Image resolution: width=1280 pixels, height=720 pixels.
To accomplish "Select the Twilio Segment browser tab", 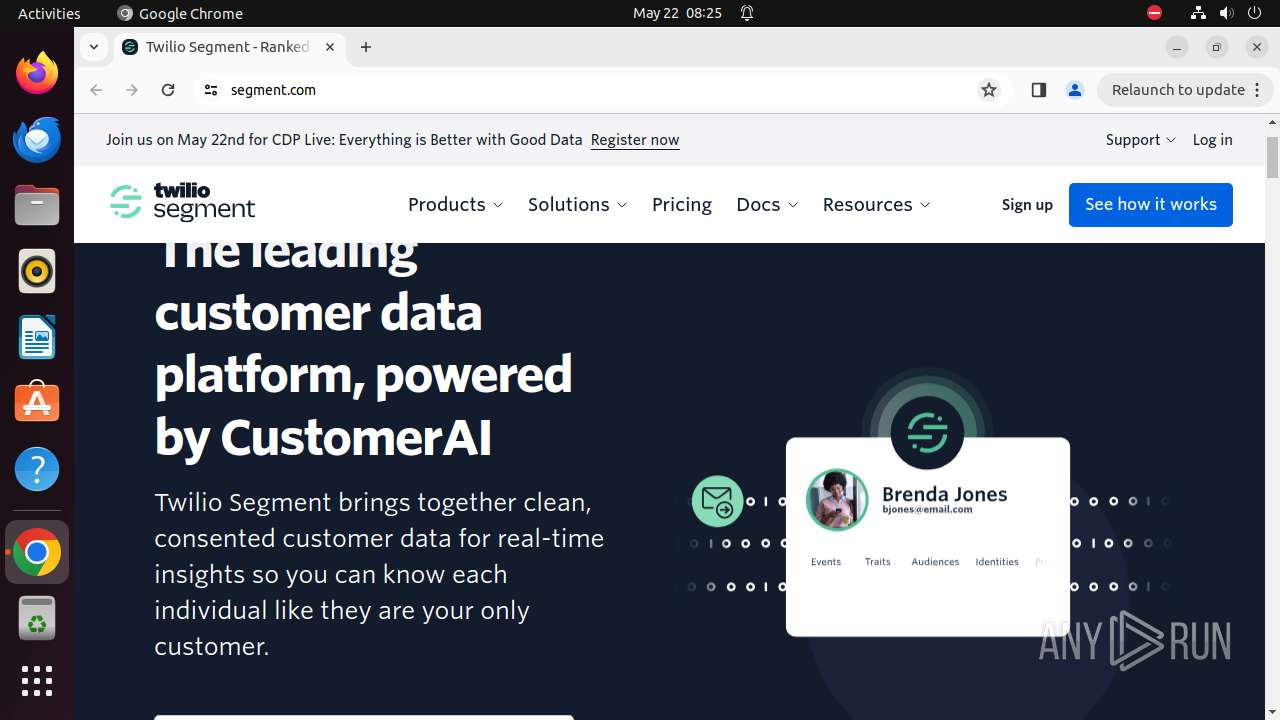I will click(228, 47).
